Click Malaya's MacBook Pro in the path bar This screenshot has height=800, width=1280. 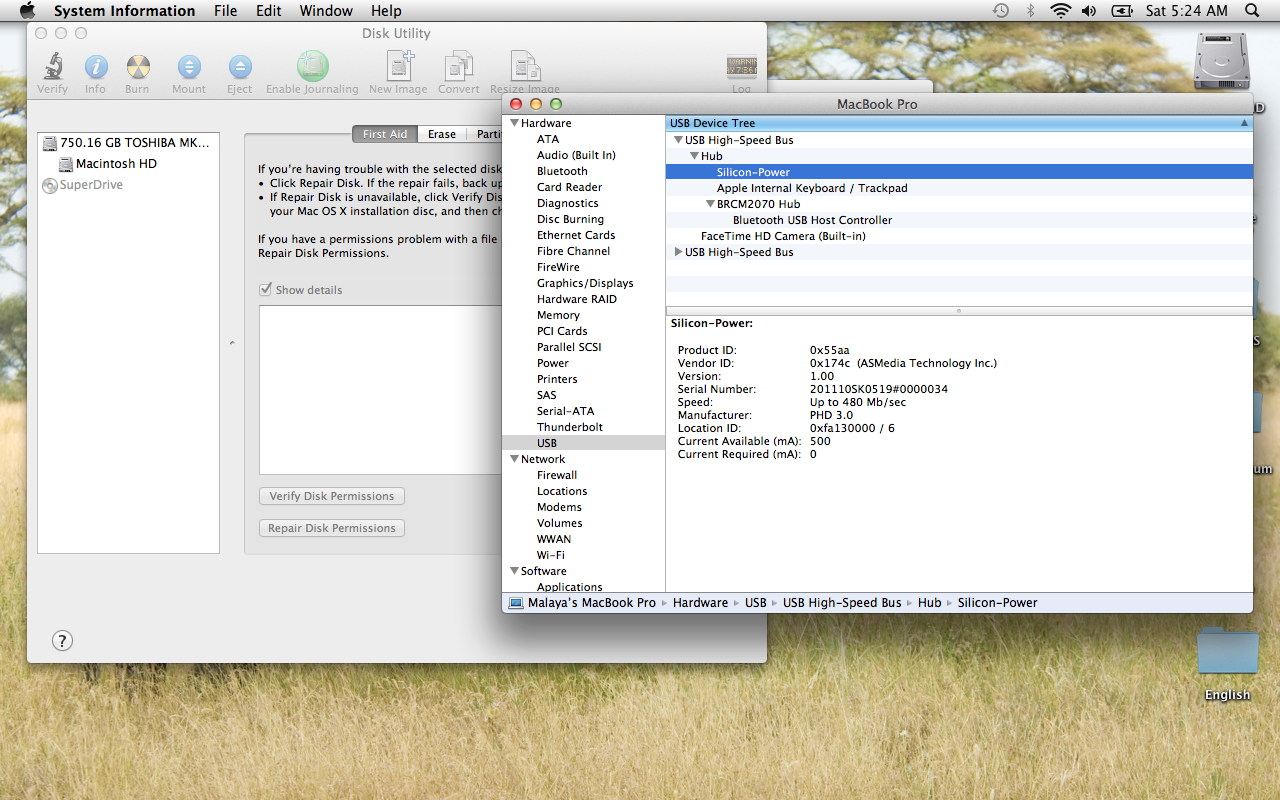pos(582,603)
